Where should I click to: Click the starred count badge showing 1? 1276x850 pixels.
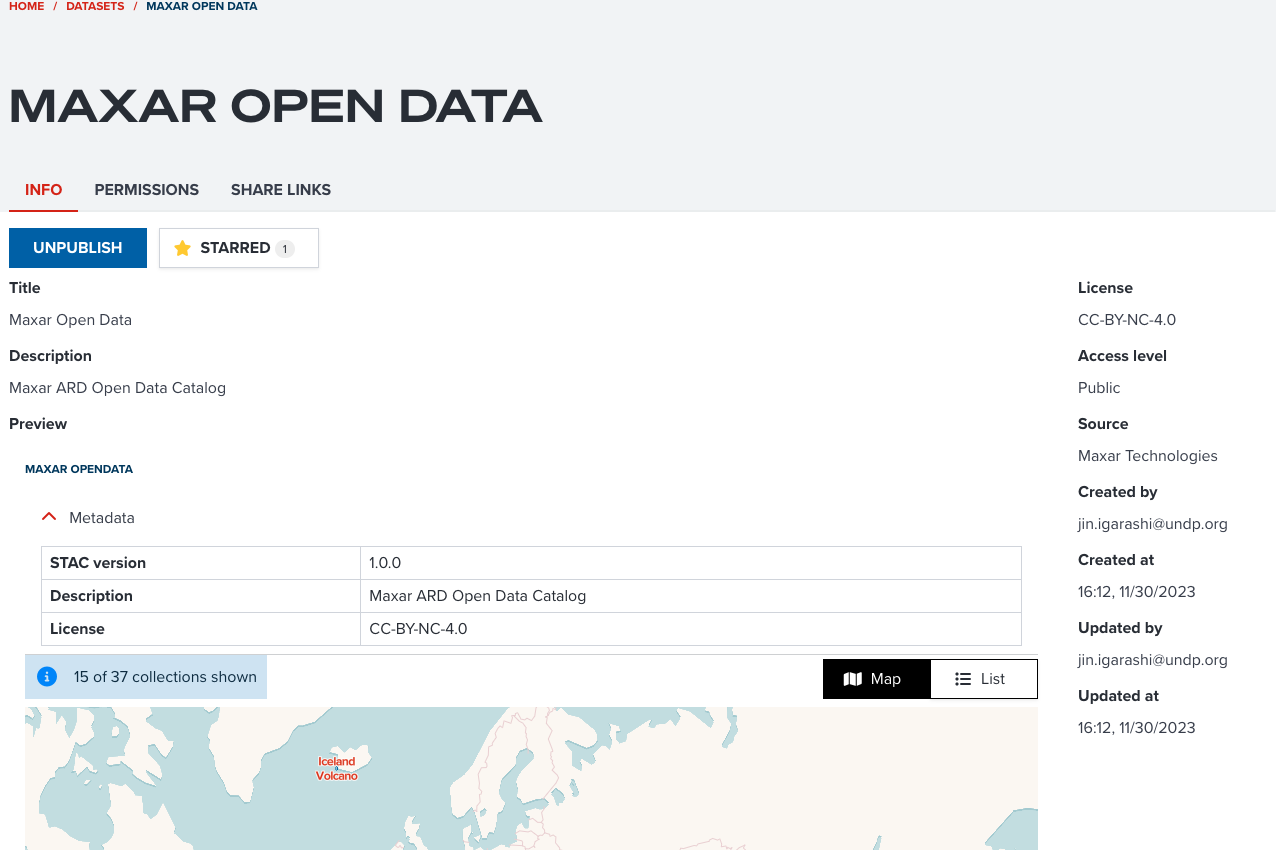[284, 248]
